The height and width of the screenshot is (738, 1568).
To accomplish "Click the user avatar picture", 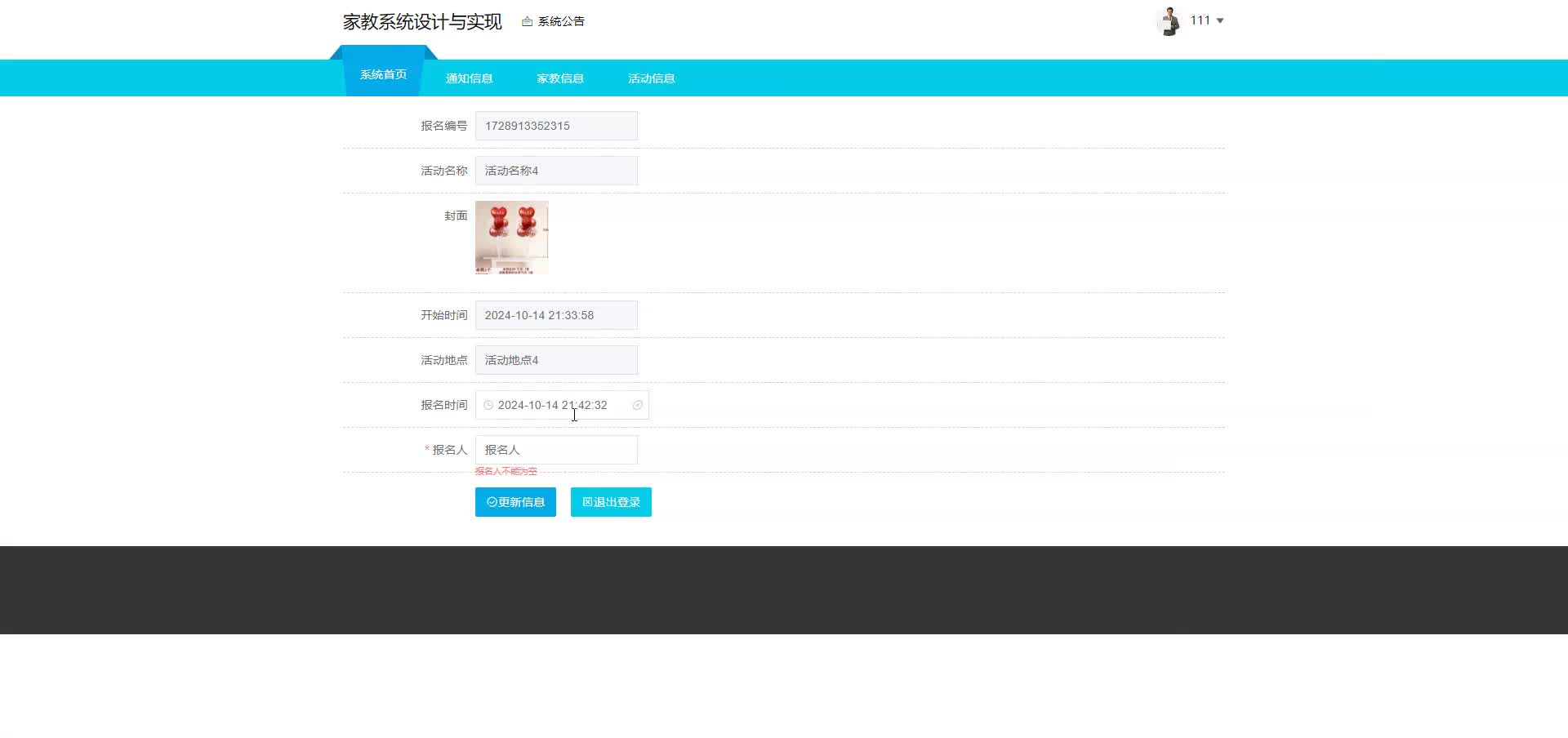I will pyautogui.click(x=1169, y=21).
